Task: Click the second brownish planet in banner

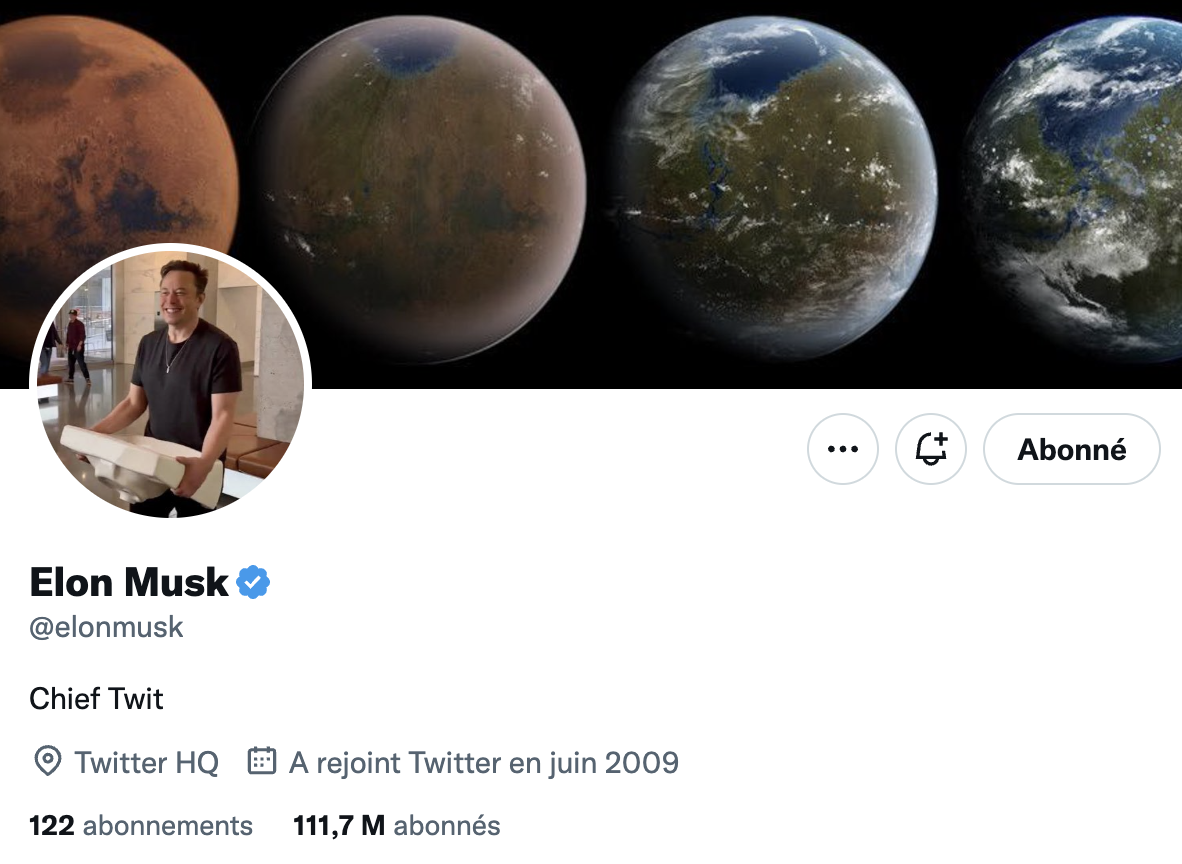Action: pyautogui.click(x=417, y=188)
